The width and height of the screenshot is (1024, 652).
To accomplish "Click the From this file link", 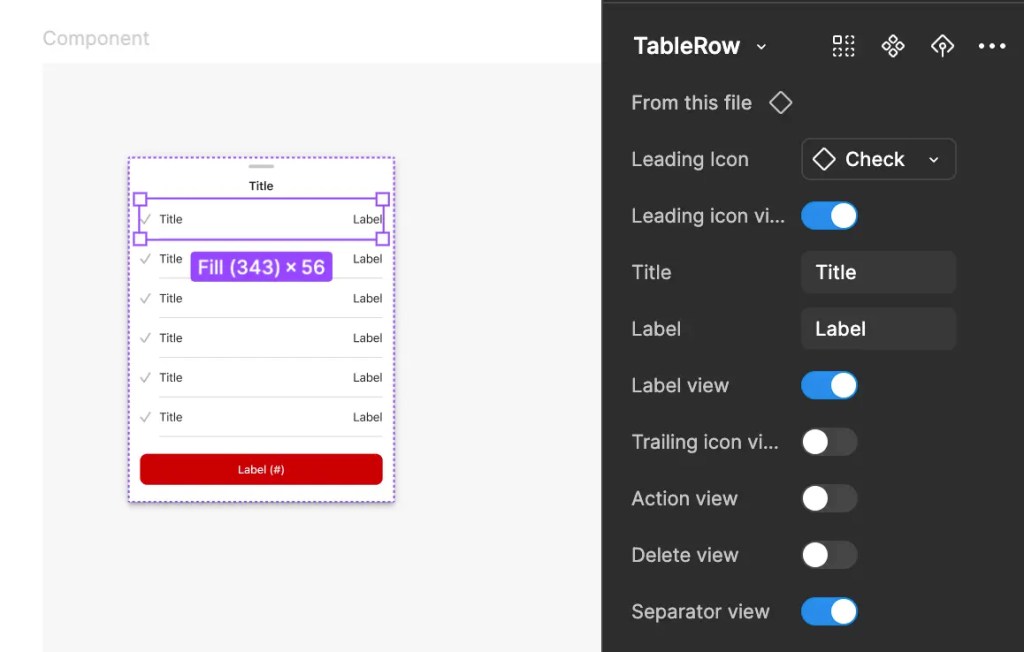I will point(691,103).
